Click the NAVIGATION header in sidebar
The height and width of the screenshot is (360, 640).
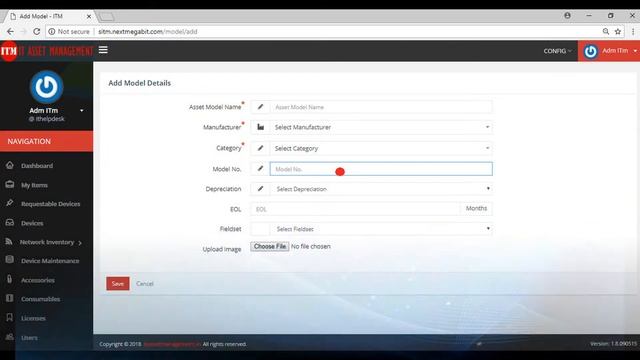click(x=47, y=141)
